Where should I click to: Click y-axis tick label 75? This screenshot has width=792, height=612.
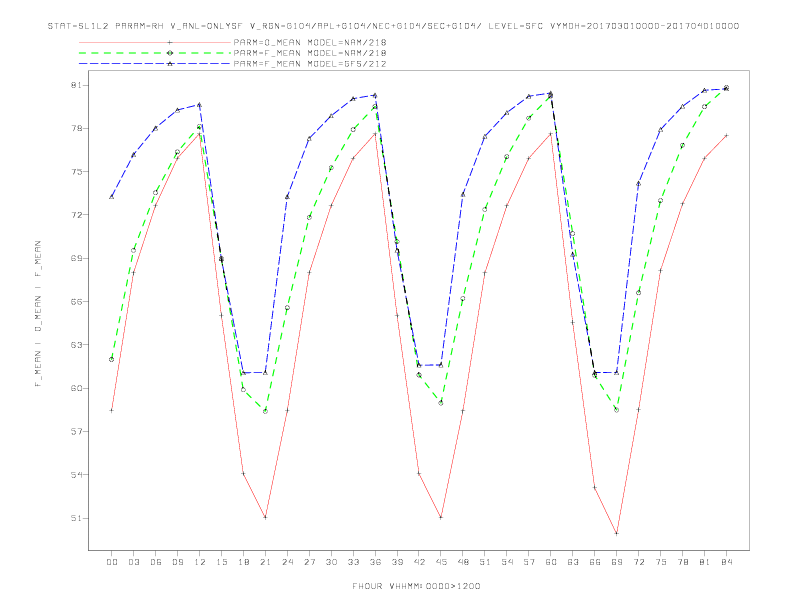coord(76,172)
